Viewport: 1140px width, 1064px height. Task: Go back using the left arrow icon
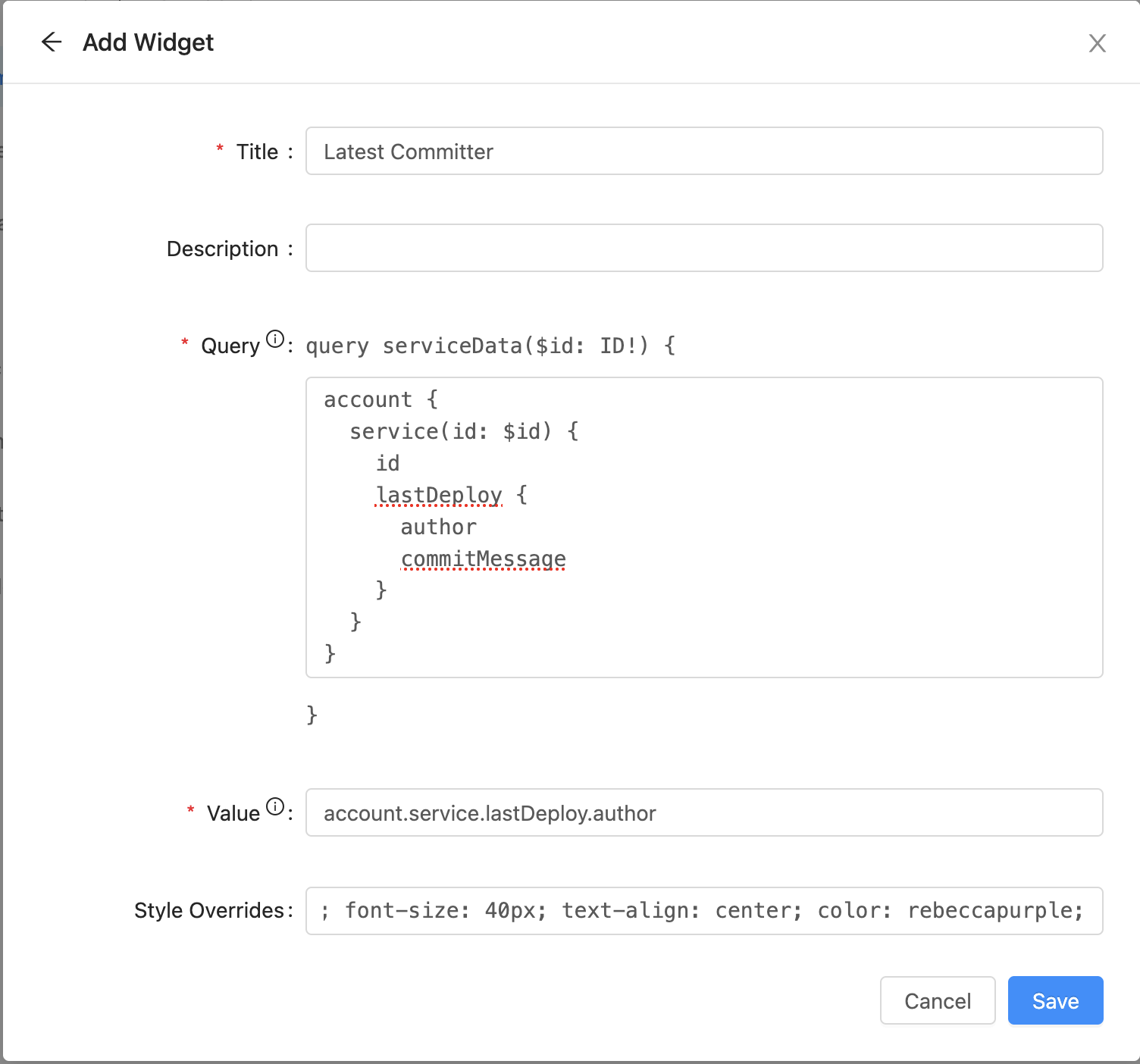(52, 42)
